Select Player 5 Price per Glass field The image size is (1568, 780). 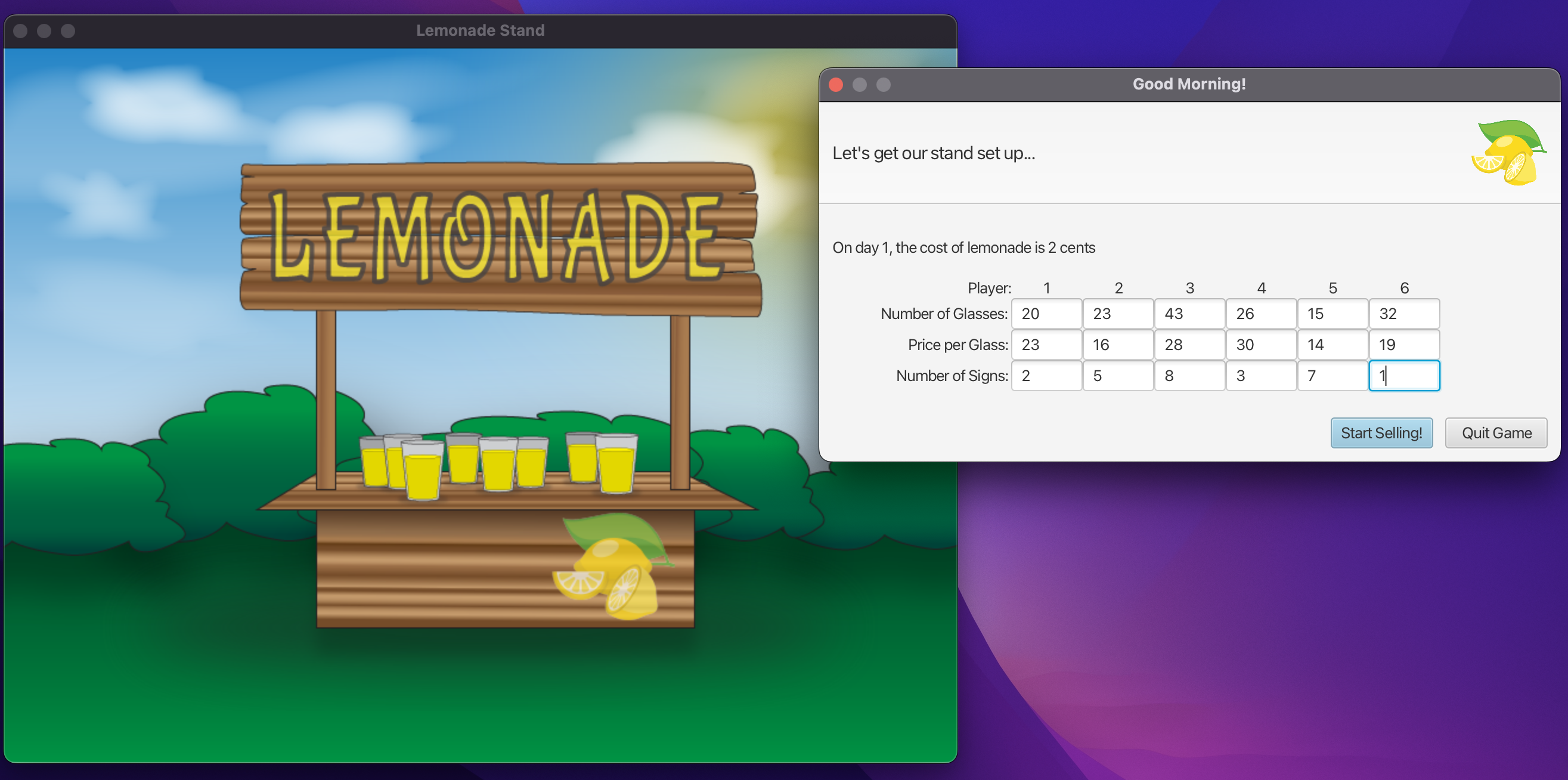pos(1333,345)
